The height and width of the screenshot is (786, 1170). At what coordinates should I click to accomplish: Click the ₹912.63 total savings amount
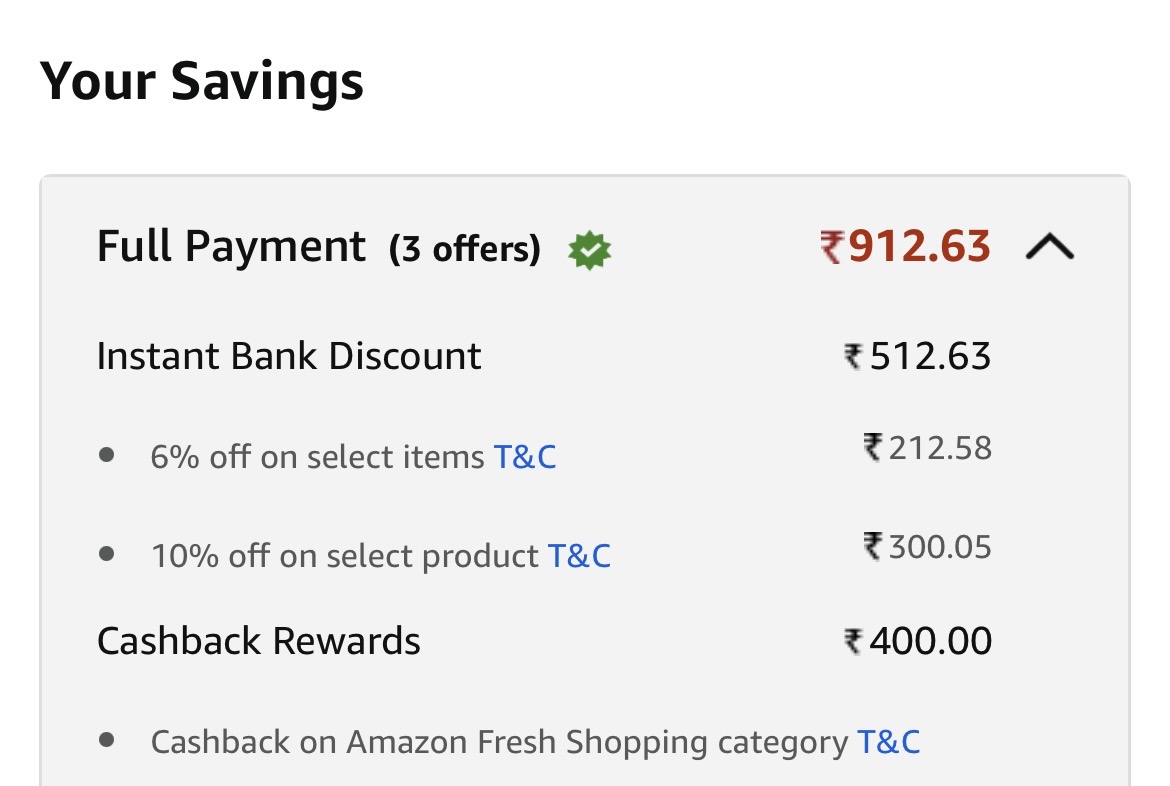click(905, 246)
